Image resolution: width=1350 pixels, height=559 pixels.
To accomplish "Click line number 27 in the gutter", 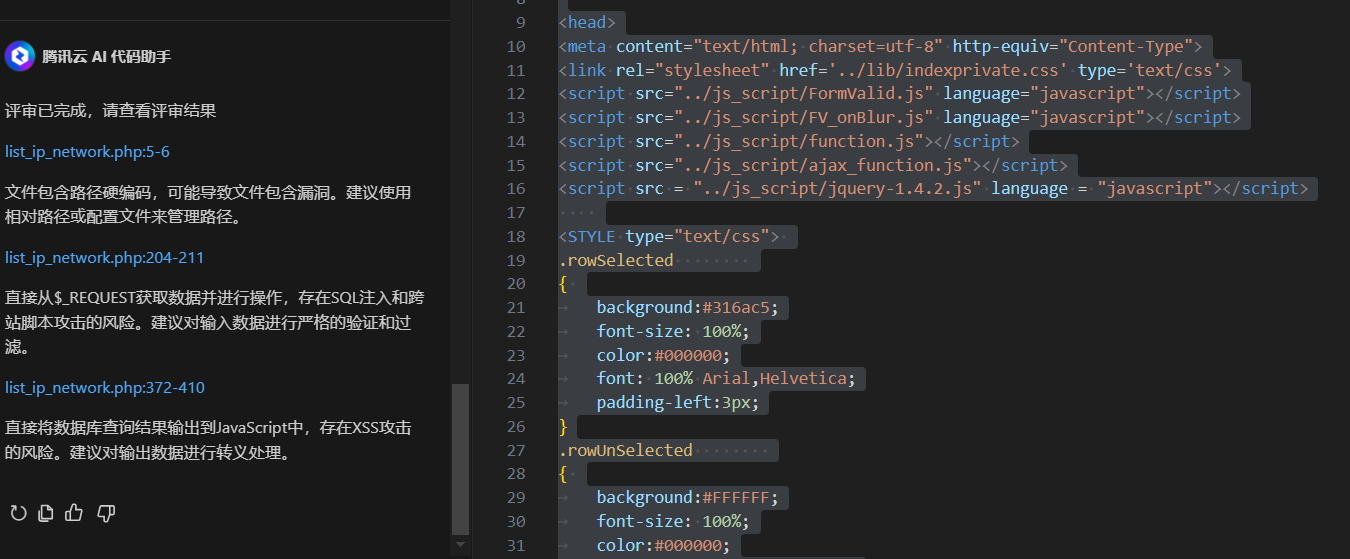I will pos(516,450).
